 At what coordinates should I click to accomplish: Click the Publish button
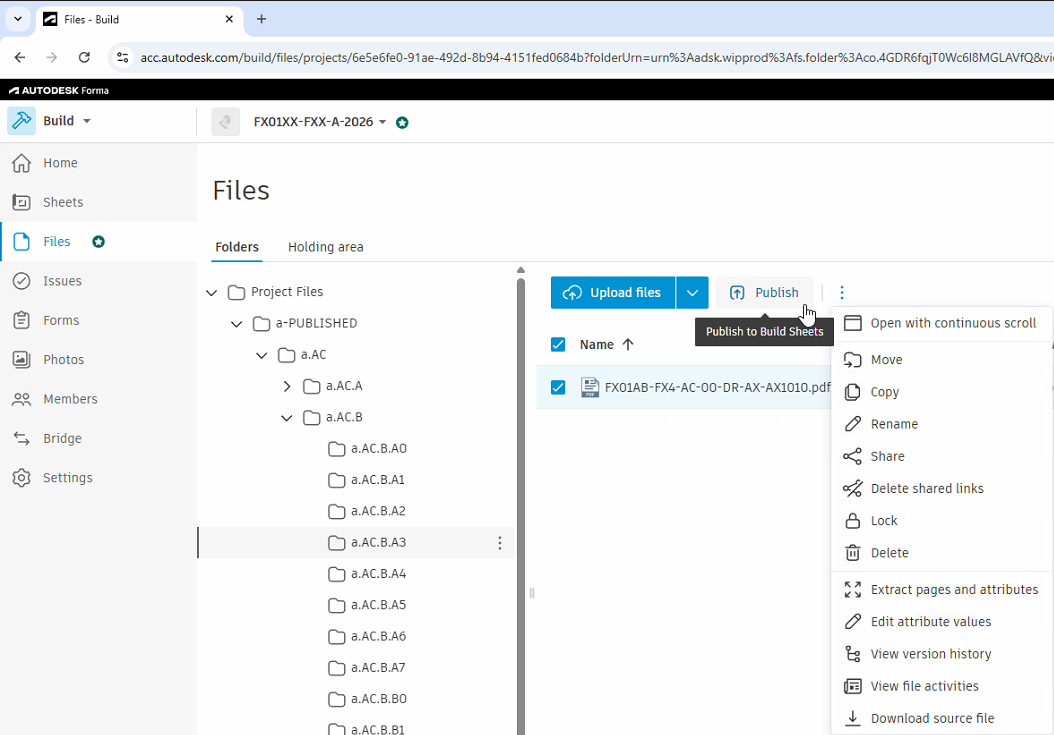(764, 293)
